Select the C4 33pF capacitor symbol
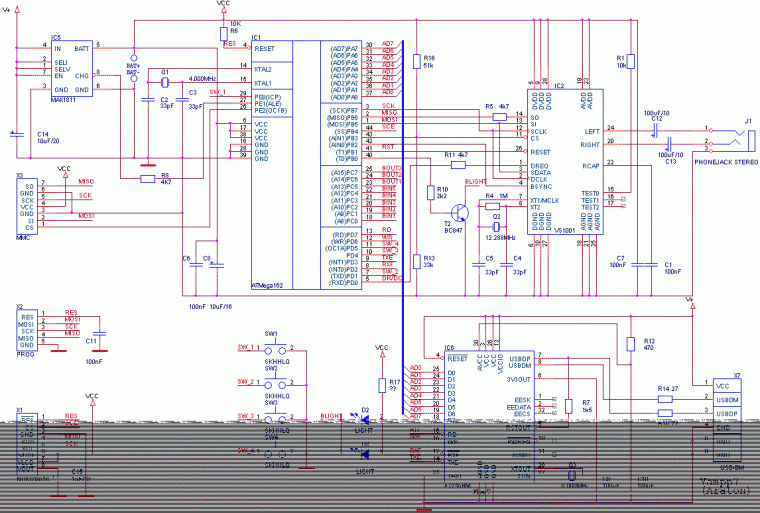 [506, 265]
